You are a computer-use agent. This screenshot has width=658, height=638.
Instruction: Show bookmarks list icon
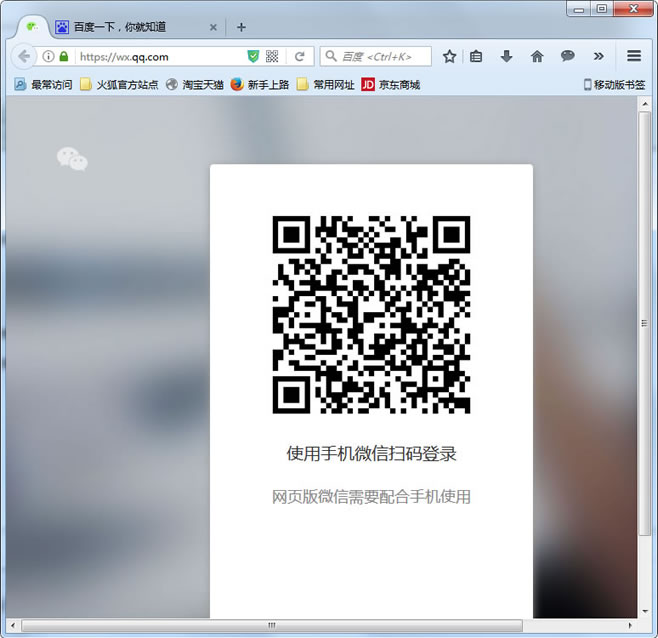point(476,56)
